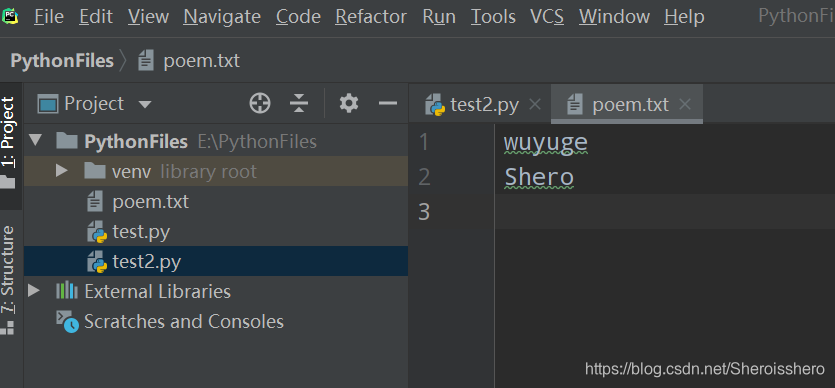Click the Project view window icon

(x=47, y=104)
